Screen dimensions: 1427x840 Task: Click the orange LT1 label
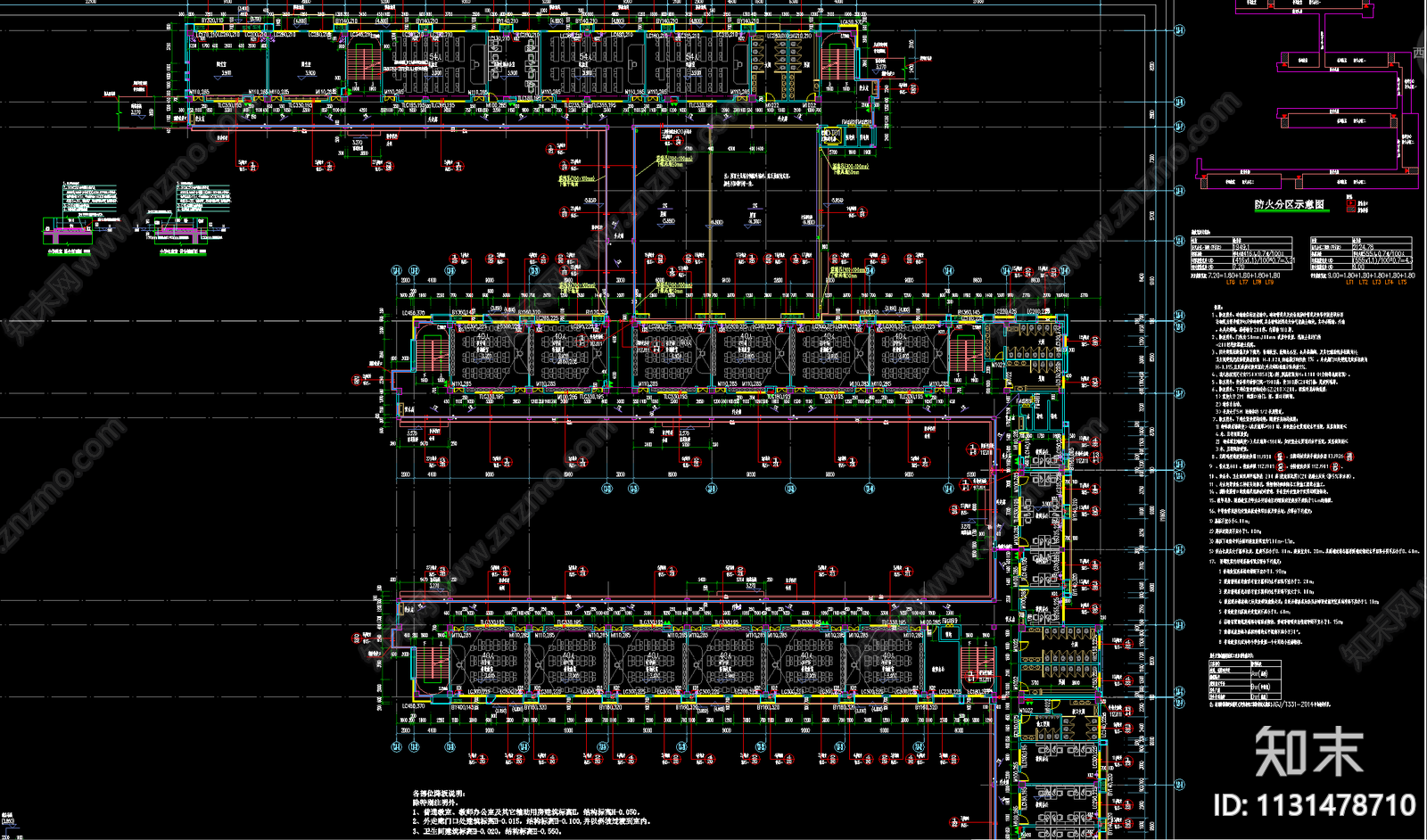[x=1349, y=283]
